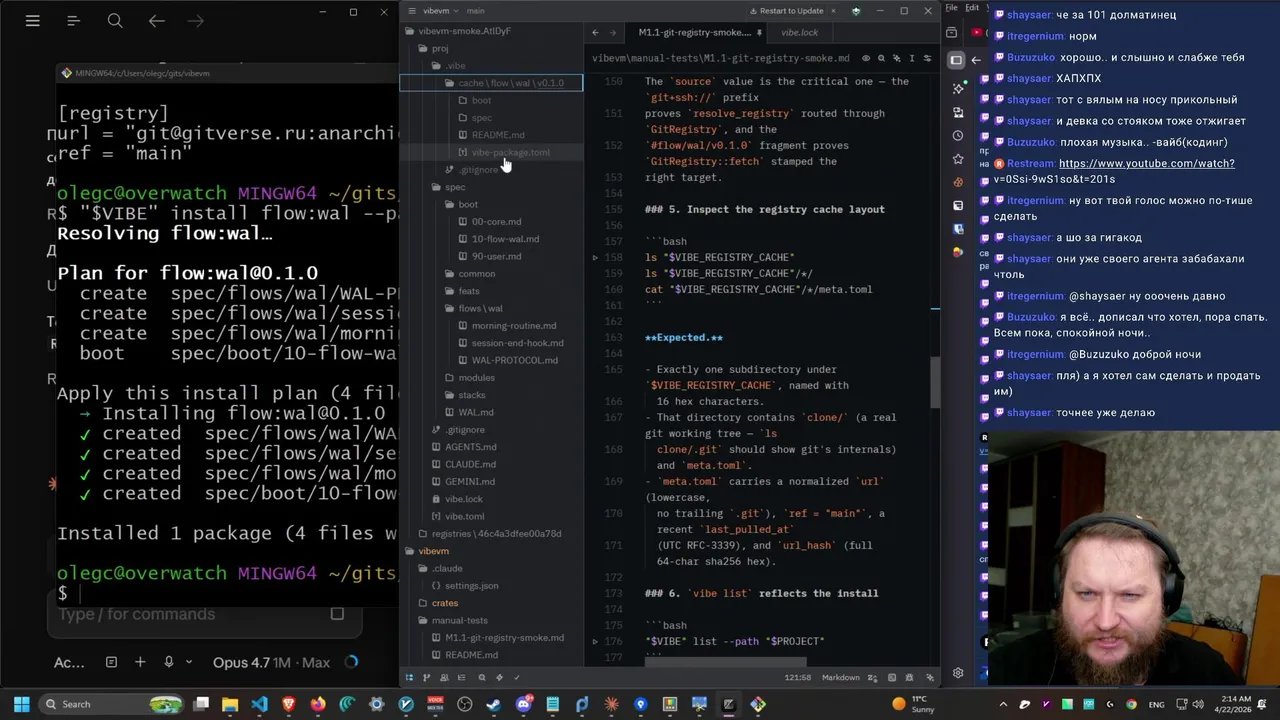The width and height of the screenshot is (1280, 720).
Task: Click the main branch label in the title bar
Action: [475, 11]
